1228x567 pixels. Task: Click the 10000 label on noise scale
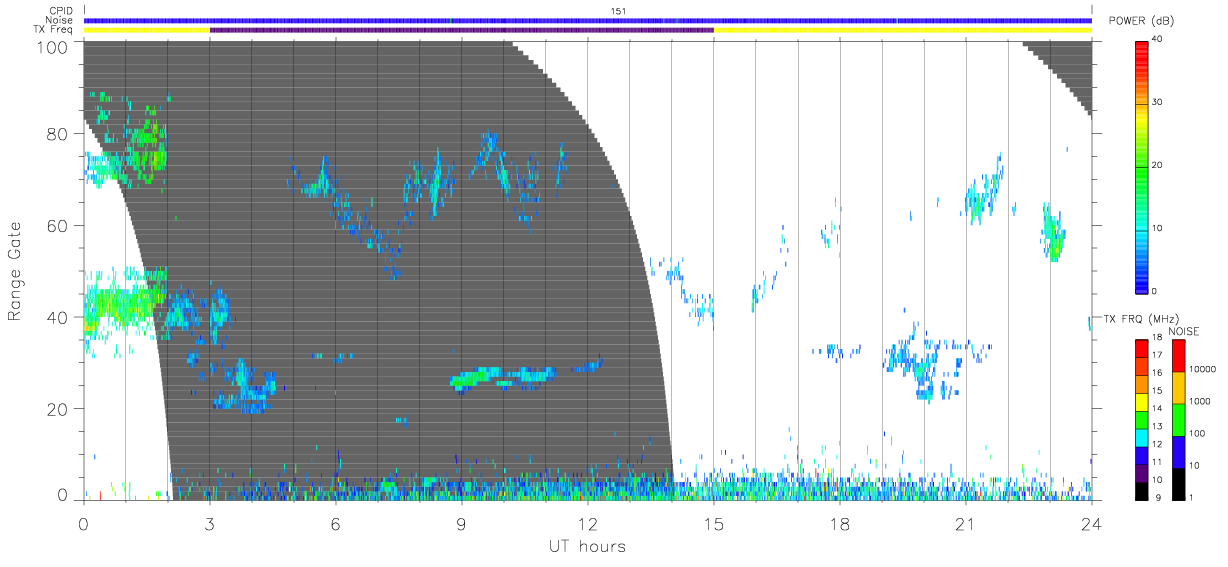click(x=1202, y=369)
